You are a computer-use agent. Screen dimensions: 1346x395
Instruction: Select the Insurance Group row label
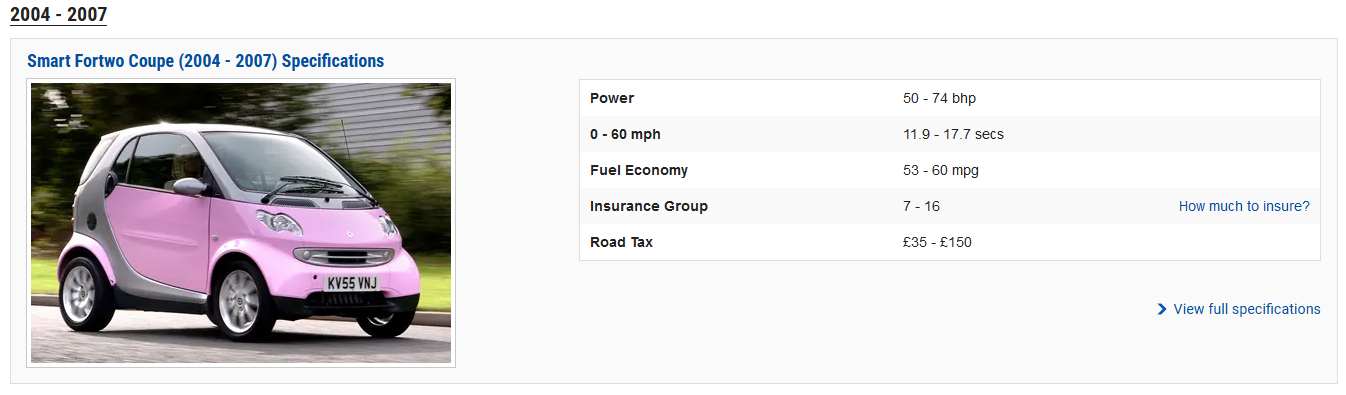click(649, 206)
